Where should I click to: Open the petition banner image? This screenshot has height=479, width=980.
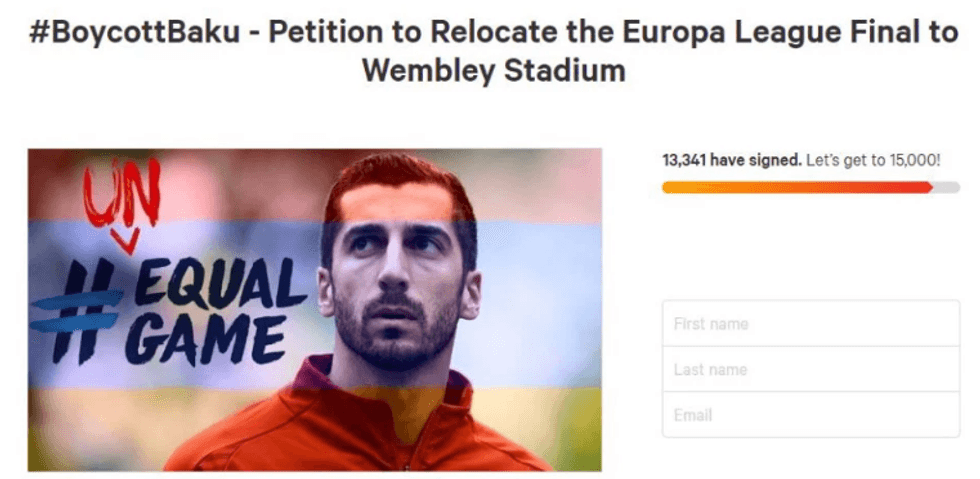[x=314, y=309]
